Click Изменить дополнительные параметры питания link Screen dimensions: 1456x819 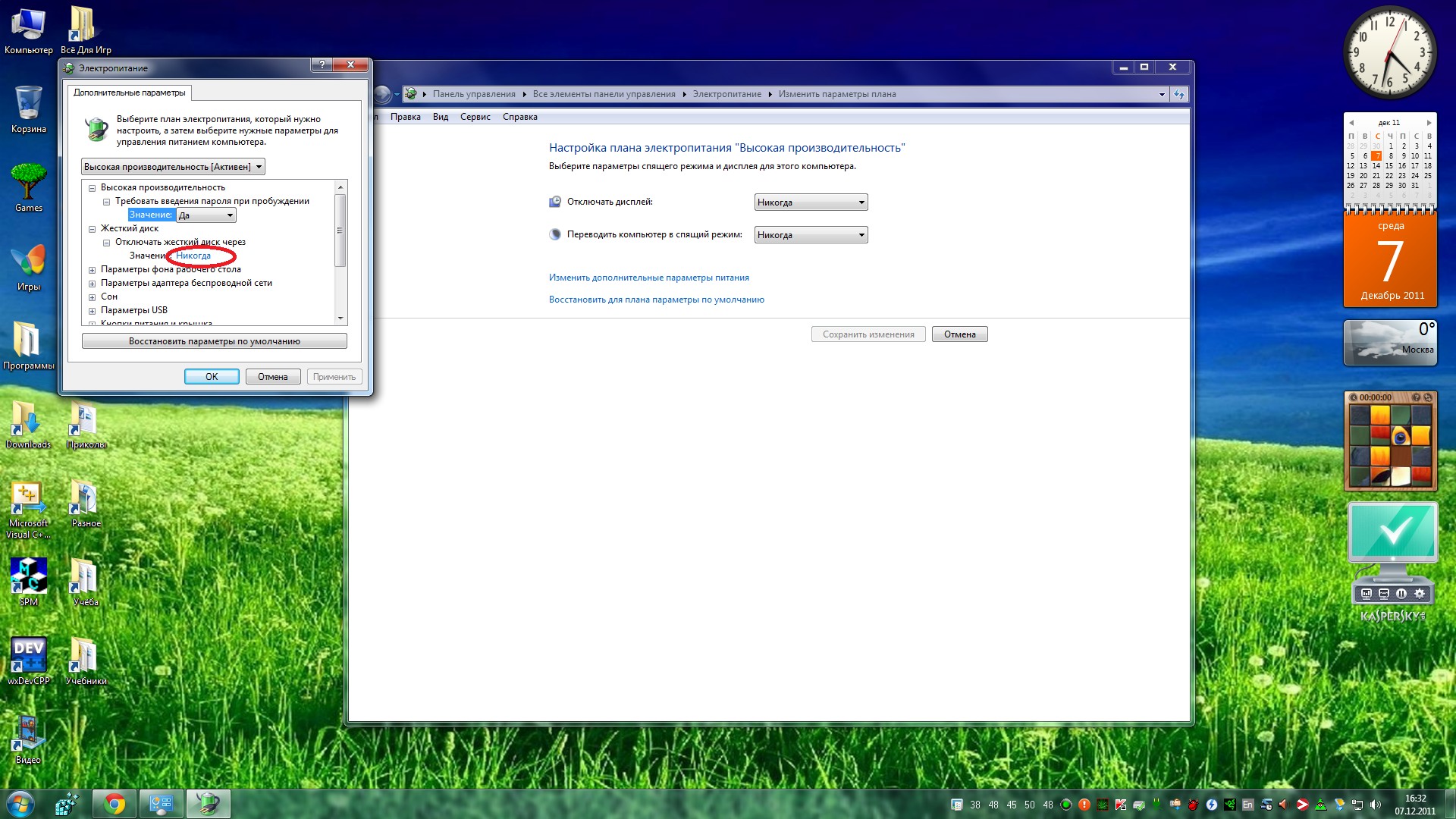648,278
